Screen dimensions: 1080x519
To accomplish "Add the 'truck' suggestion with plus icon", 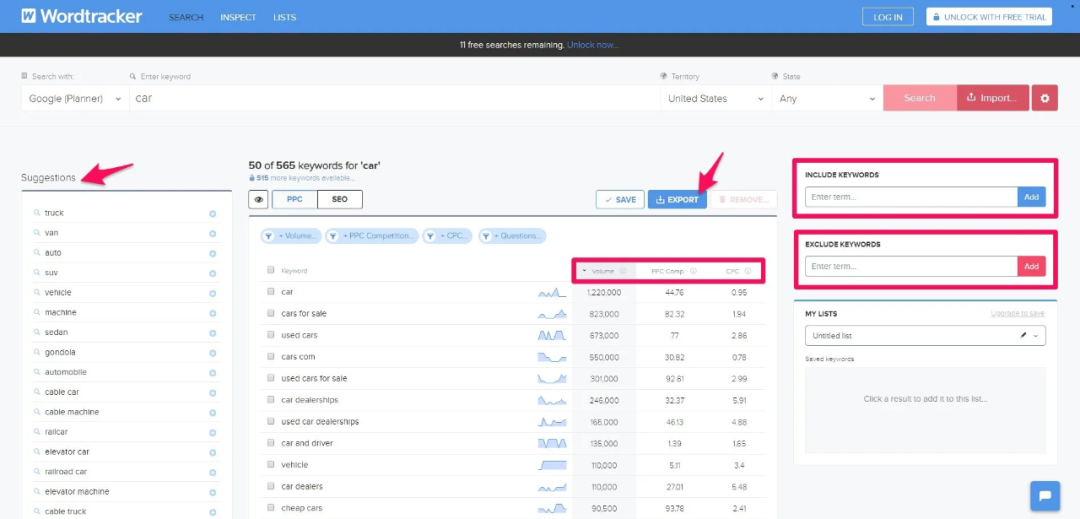I will tap(212, 213).
